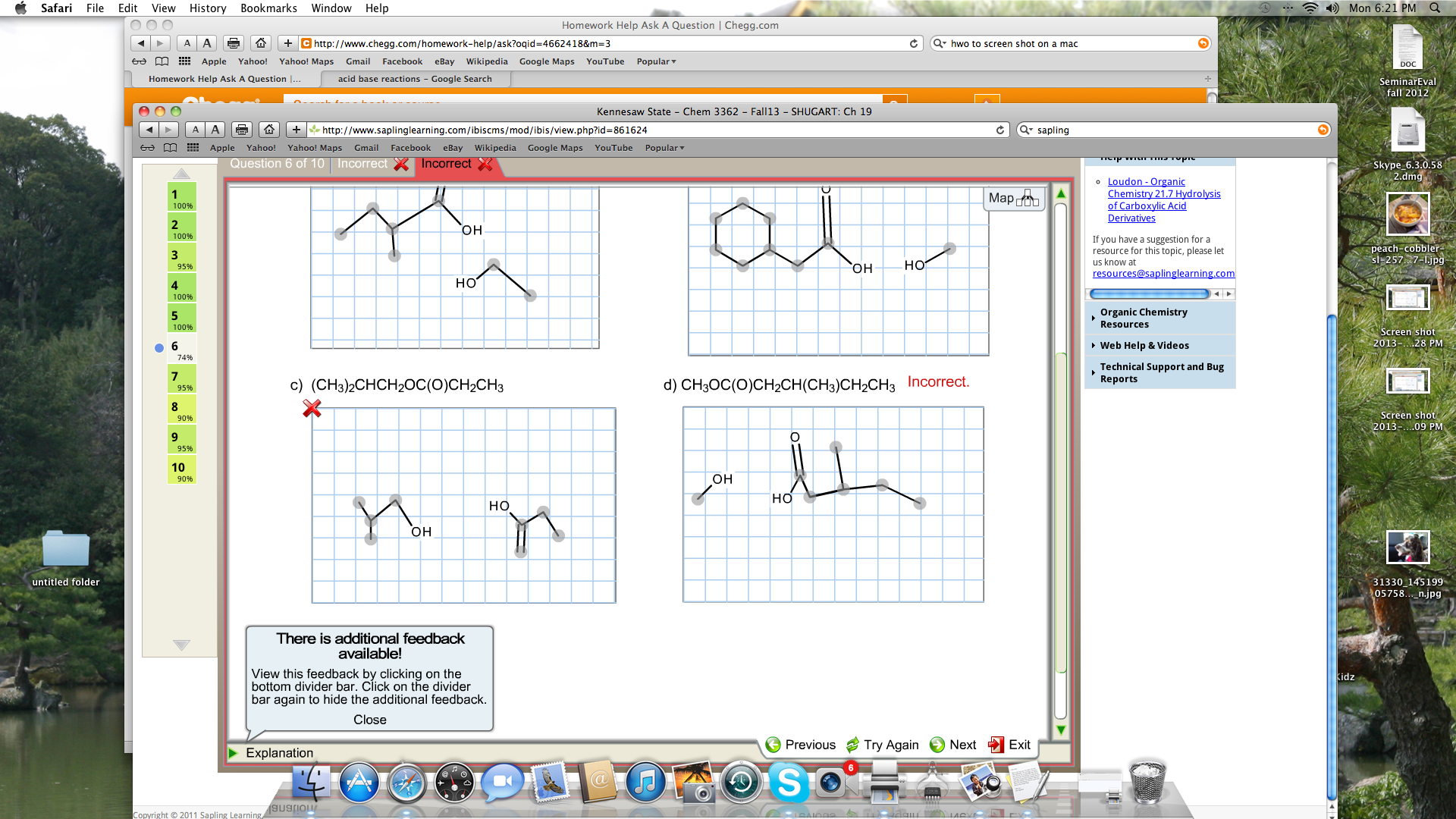Open Spotlight search icon
Image resolution: width=1456 pixels, height=819 pixels.
click(x=1435, y=8)
